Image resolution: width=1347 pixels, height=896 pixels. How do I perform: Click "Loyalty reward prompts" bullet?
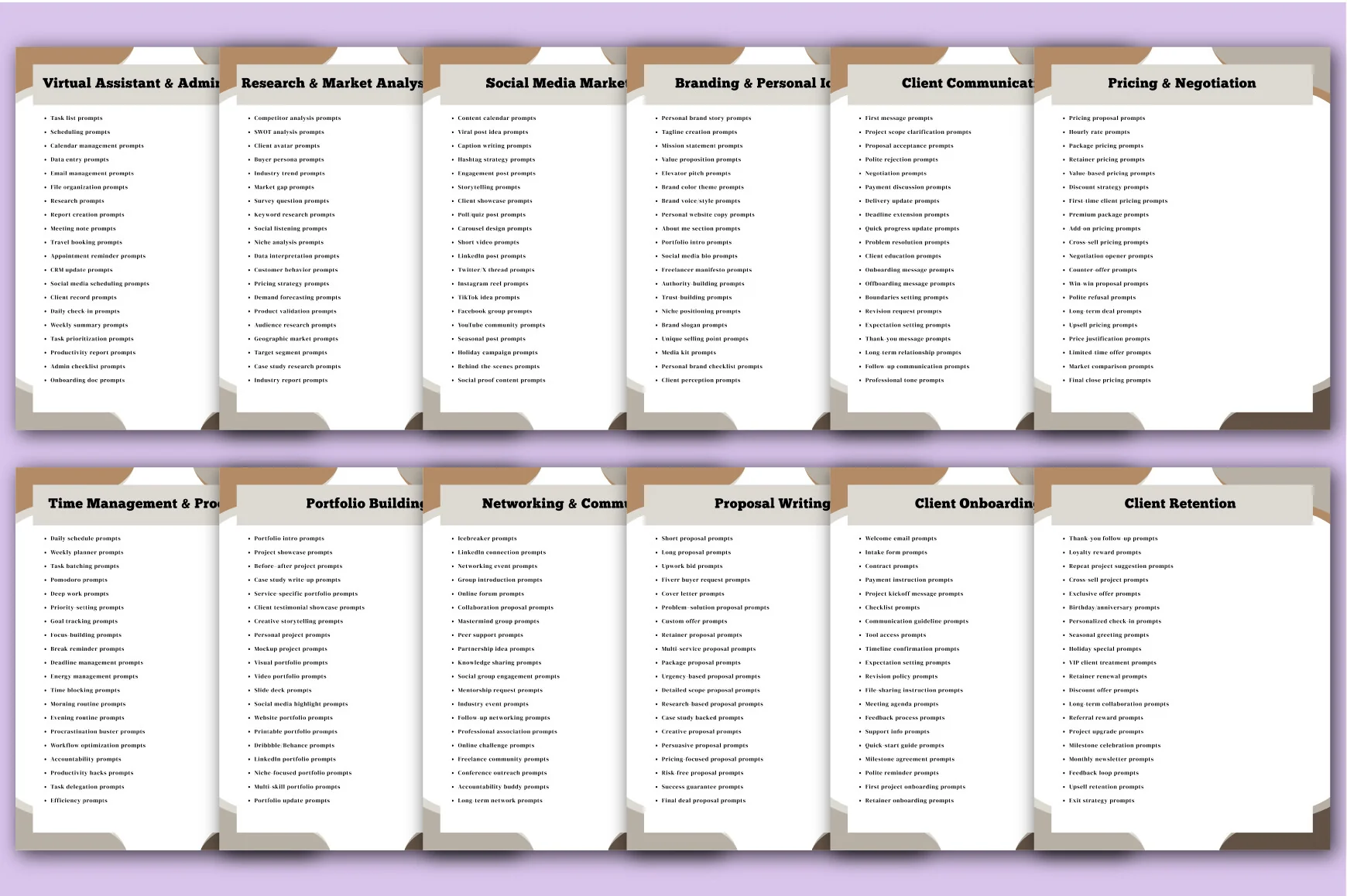pos(1105,552)
